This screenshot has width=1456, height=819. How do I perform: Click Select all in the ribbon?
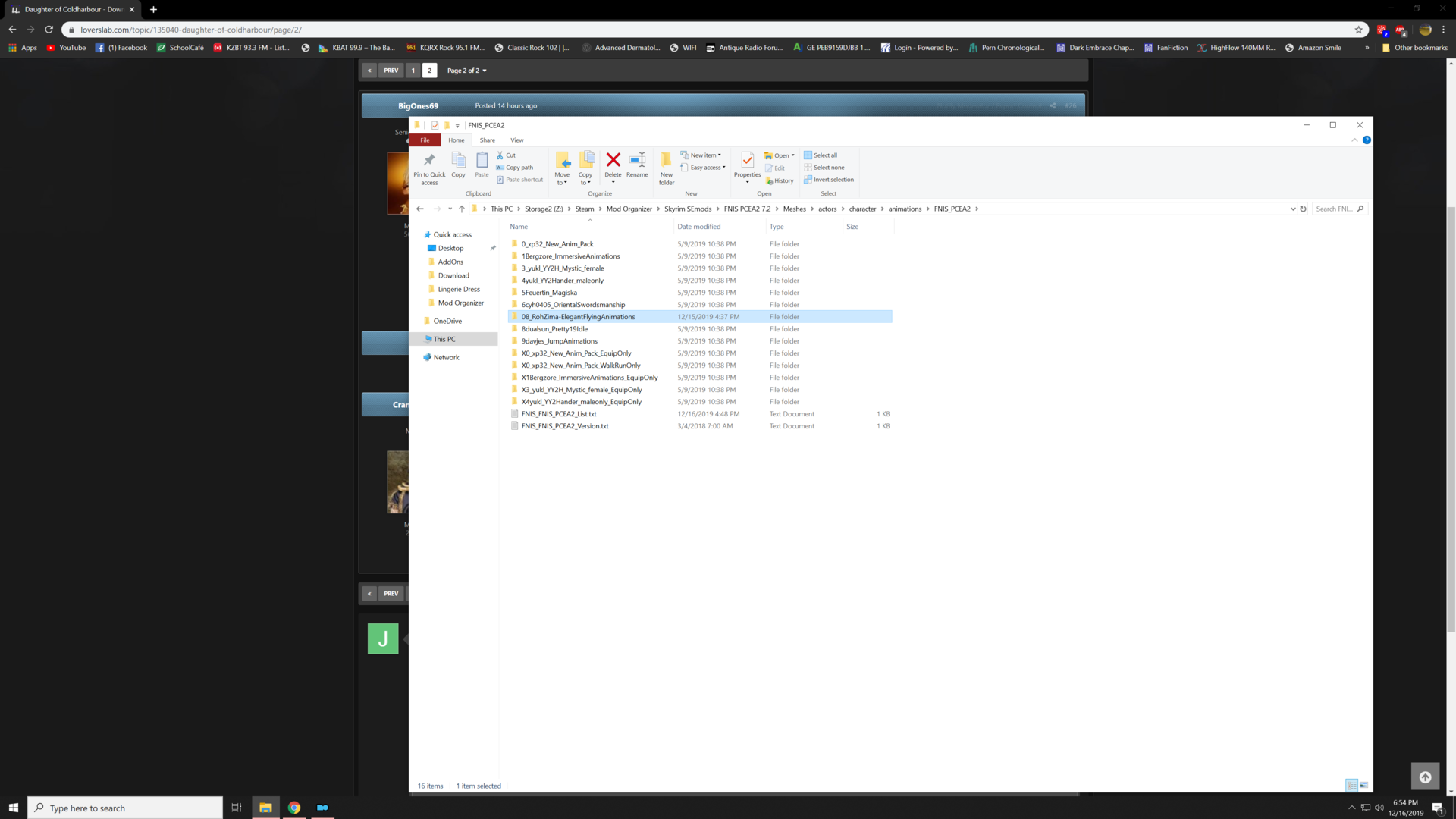pos(821,155)
